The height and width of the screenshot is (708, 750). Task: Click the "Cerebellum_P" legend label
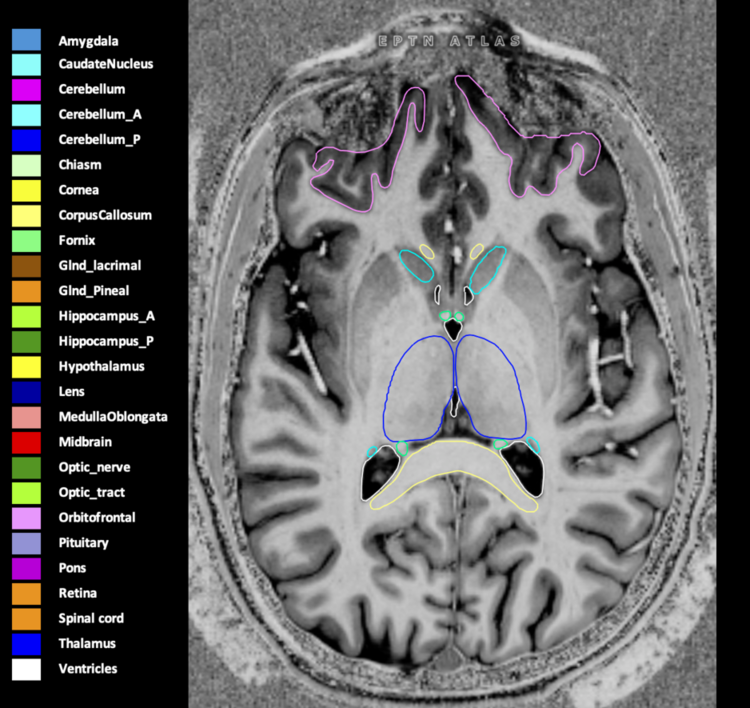99,140
